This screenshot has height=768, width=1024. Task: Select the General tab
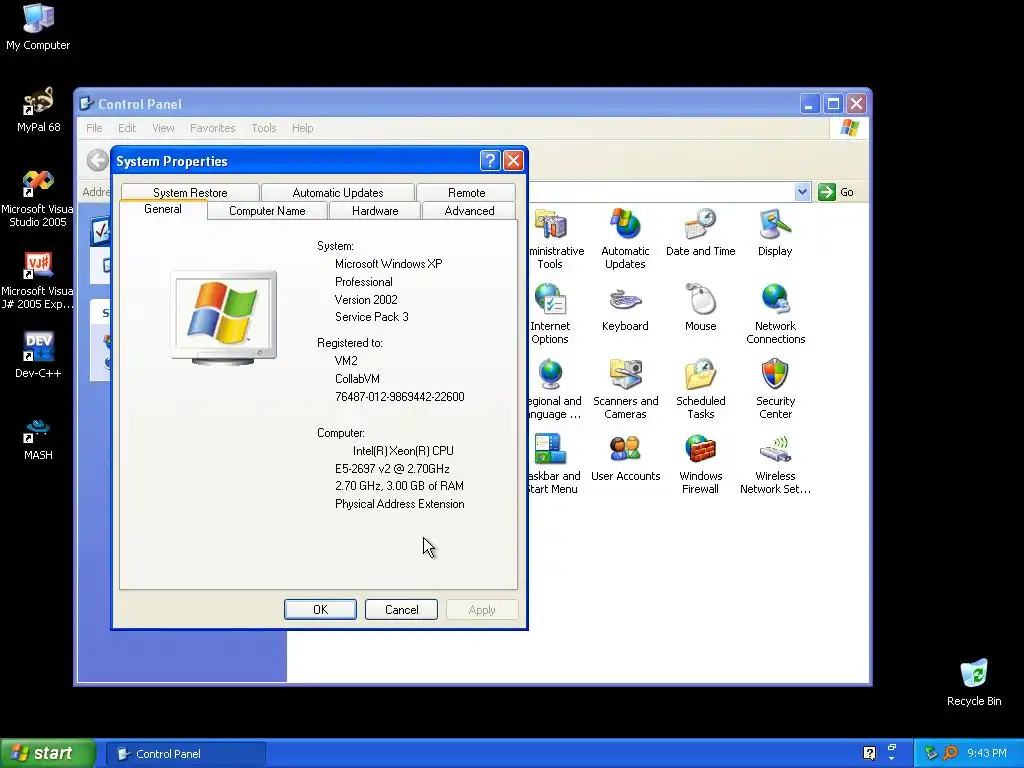pos(163,209)
